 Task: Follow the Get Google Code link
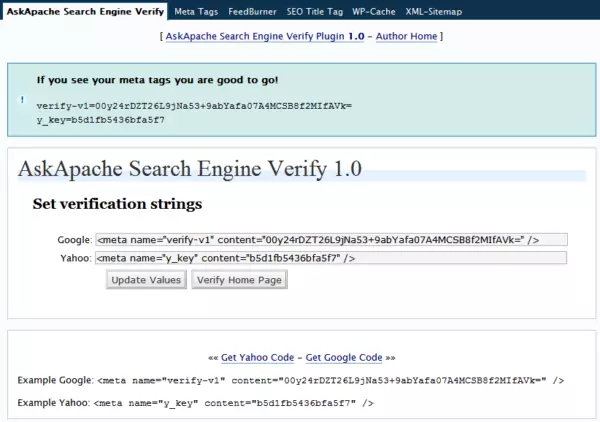point(344,357)
